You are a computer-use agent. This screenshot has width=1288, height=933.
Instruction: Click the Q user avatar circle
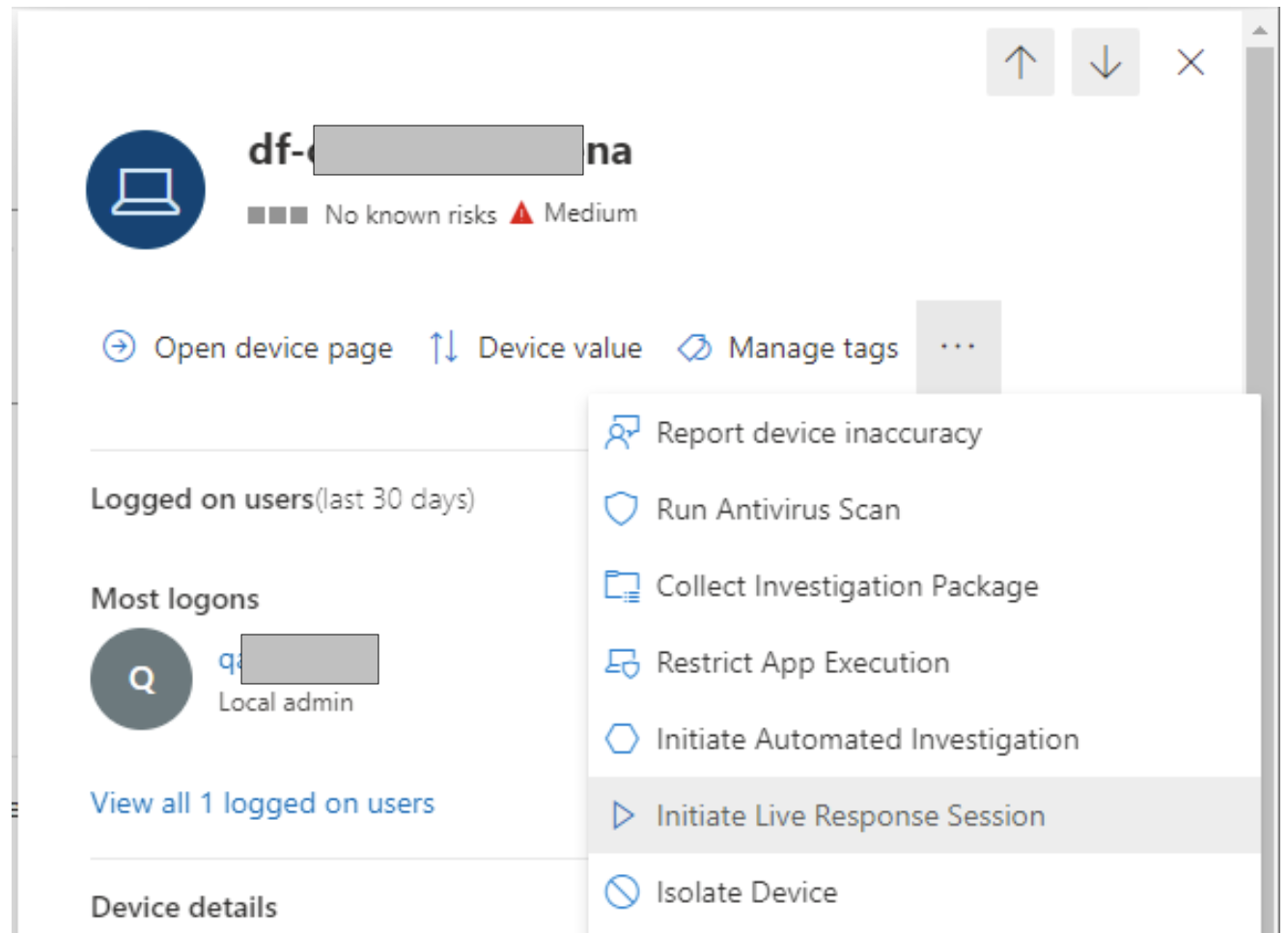tap(141, 679)
